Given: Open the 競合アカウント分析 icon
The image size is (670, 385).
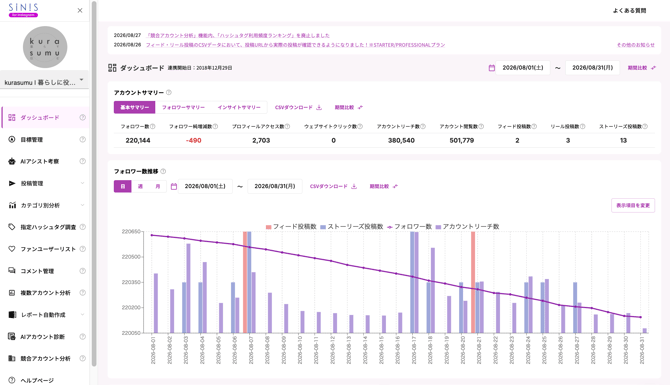Looking at the screenshot, I should pos(12,358).
